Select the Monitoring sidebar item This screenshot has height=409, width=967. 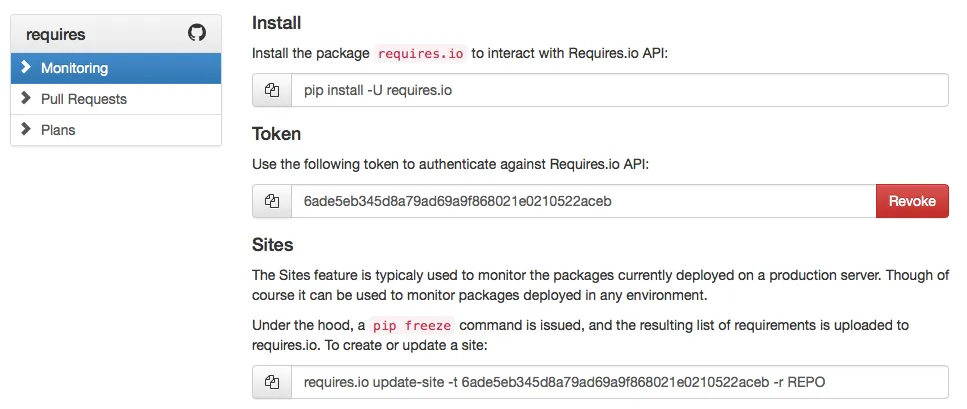point(116,68)
